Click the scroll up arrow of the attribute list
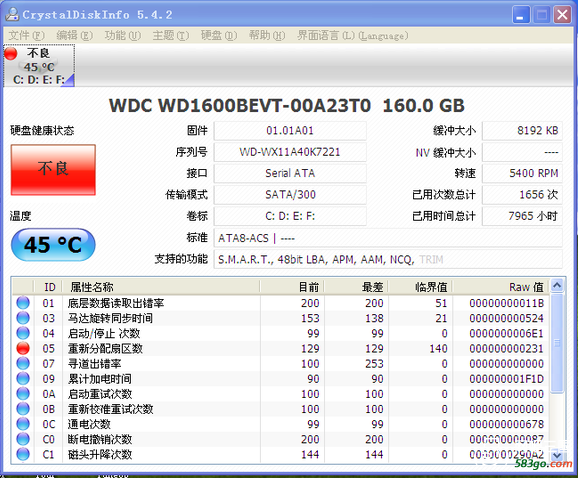Screen dimensions: 578x479 point(557,285)
